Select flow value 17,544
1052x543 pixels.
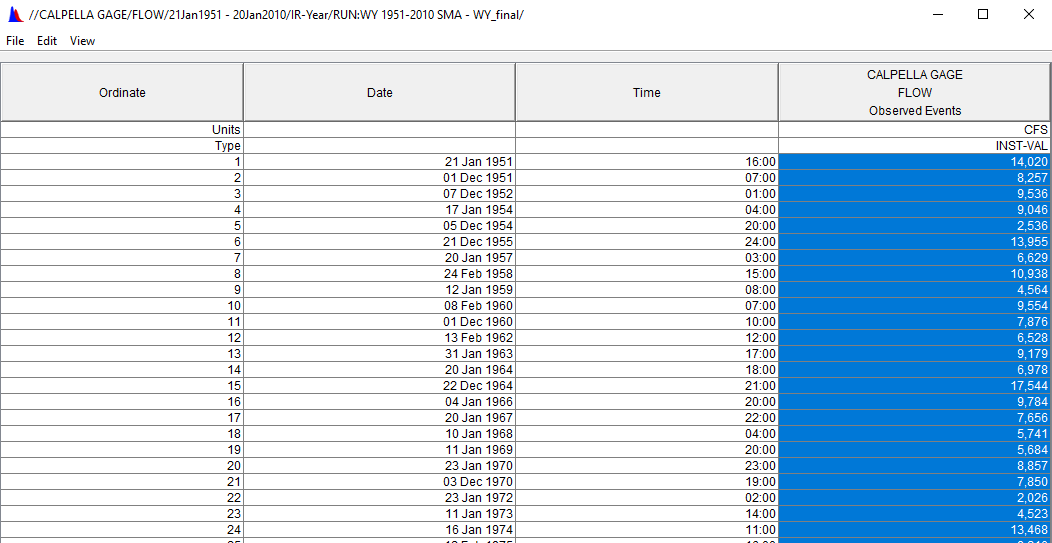click(914, 385)
